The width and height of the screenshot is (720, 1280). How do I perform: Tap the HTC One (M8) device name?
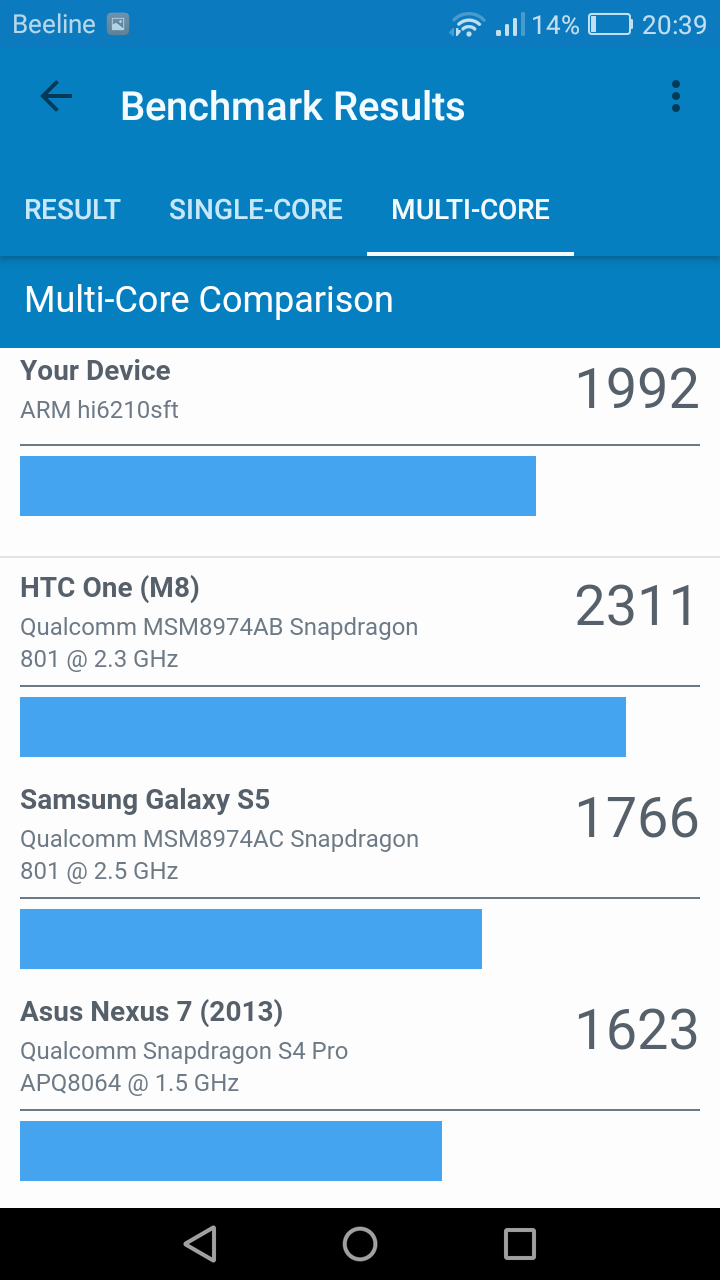(x=110, y=587)
